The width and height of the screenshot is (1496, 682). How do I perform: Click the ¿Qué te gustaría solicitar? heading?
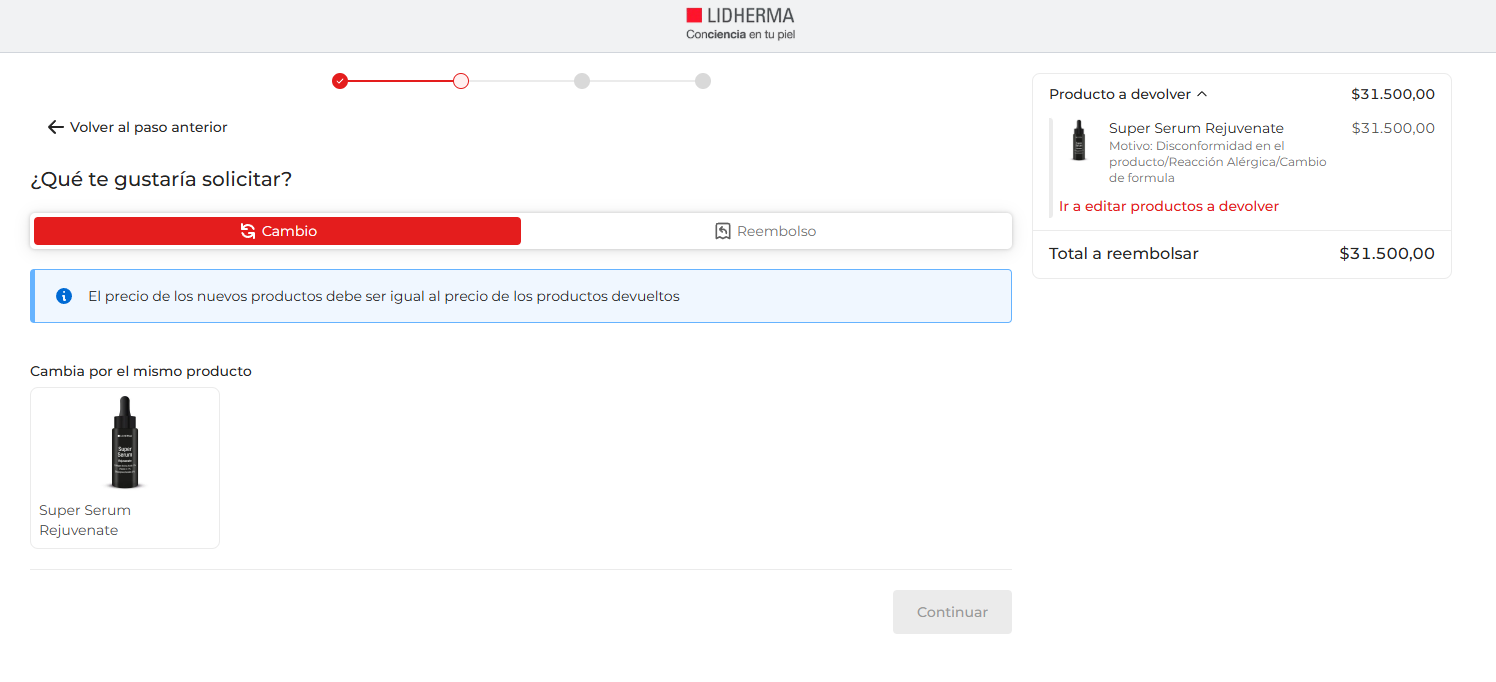(x=161, y=180)
